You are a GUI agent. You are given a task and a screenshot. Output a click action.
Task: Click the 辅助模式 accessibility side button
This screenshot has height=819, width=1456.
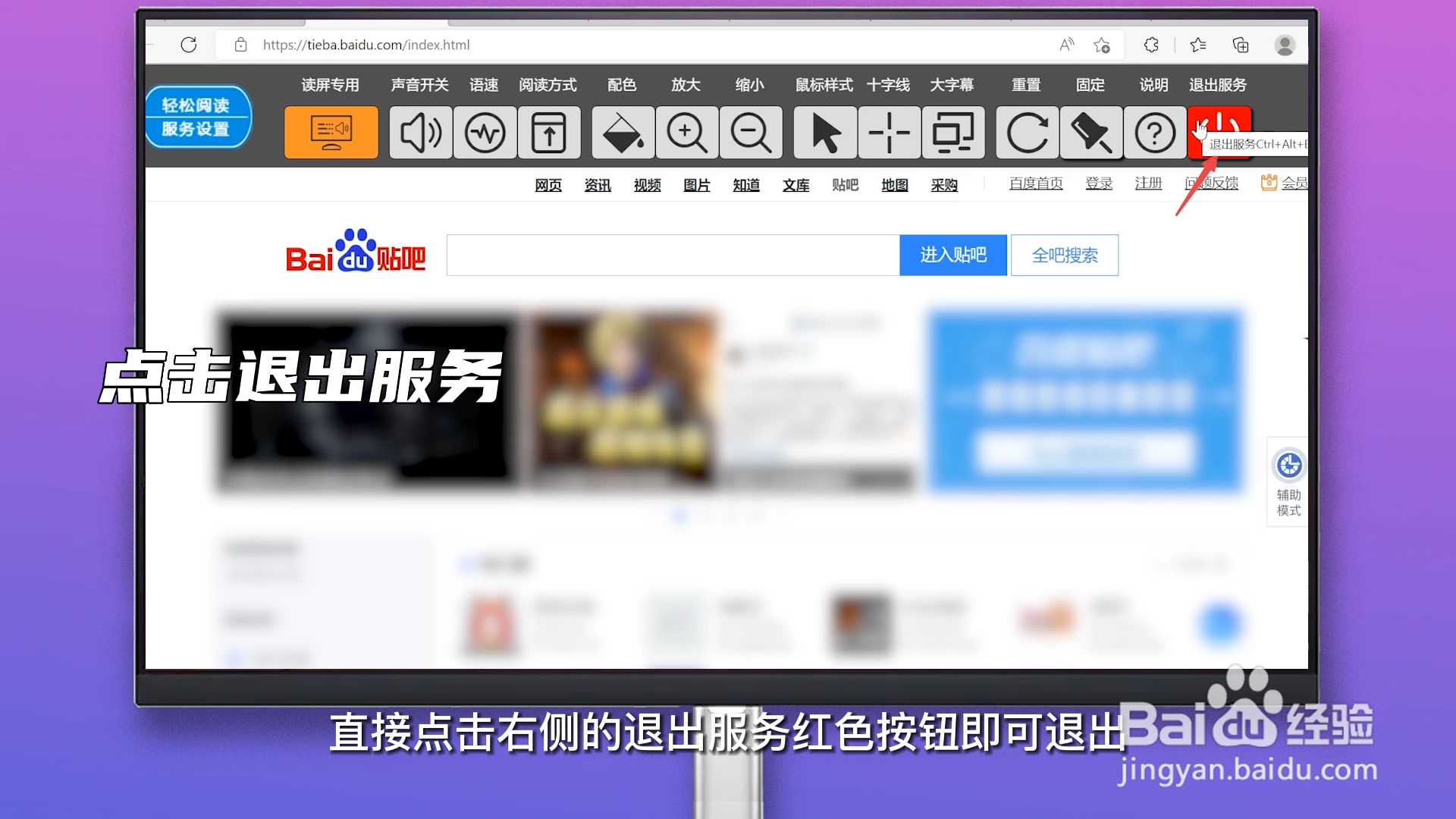coord(1288,482)
